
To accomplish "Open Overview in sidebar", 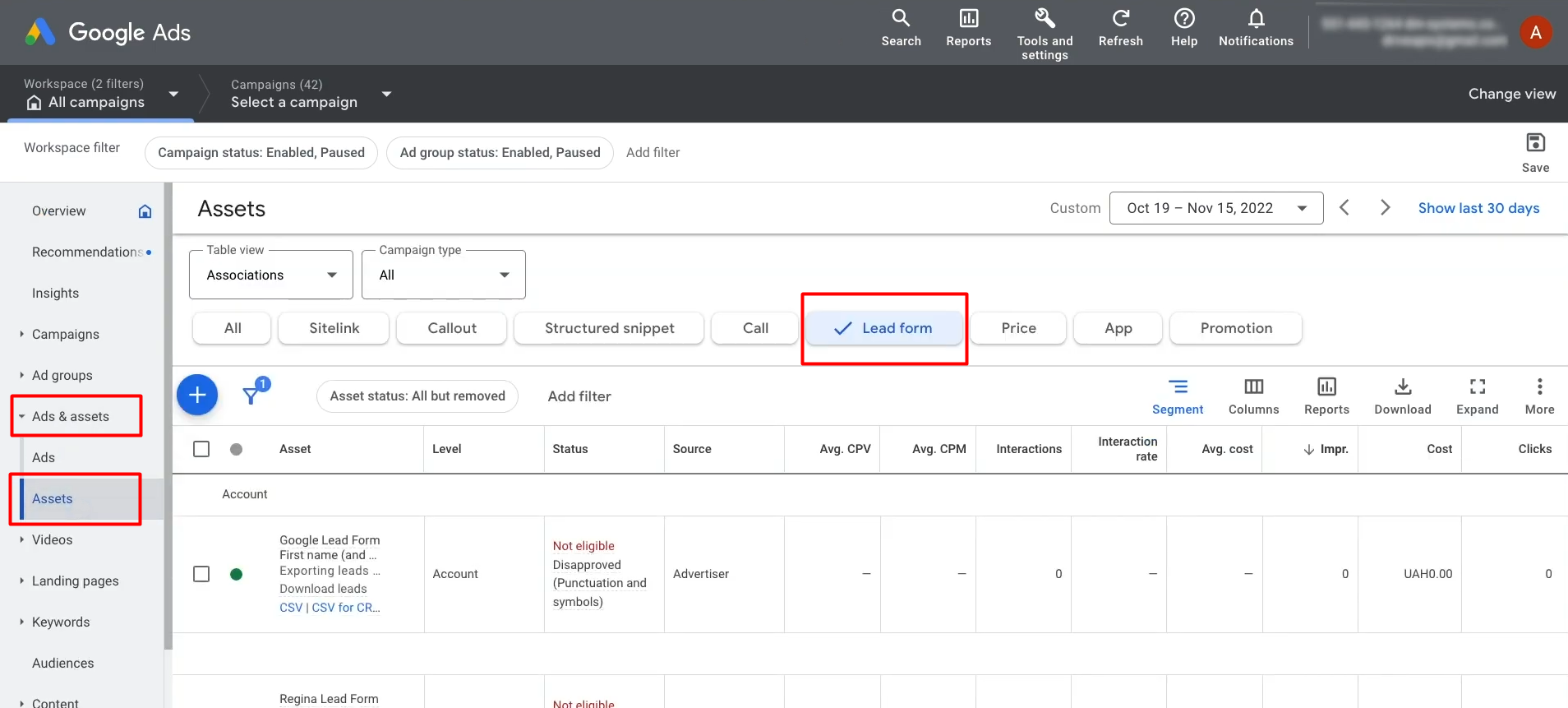I will (59, 211).
